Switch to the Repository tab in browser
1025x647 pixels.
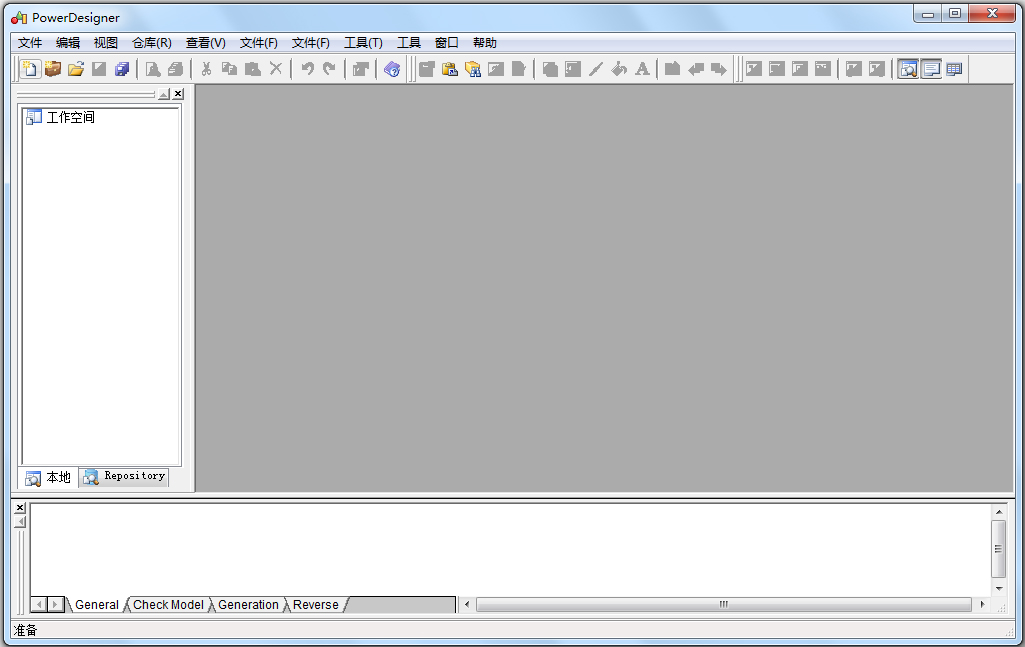coord(125,477)
